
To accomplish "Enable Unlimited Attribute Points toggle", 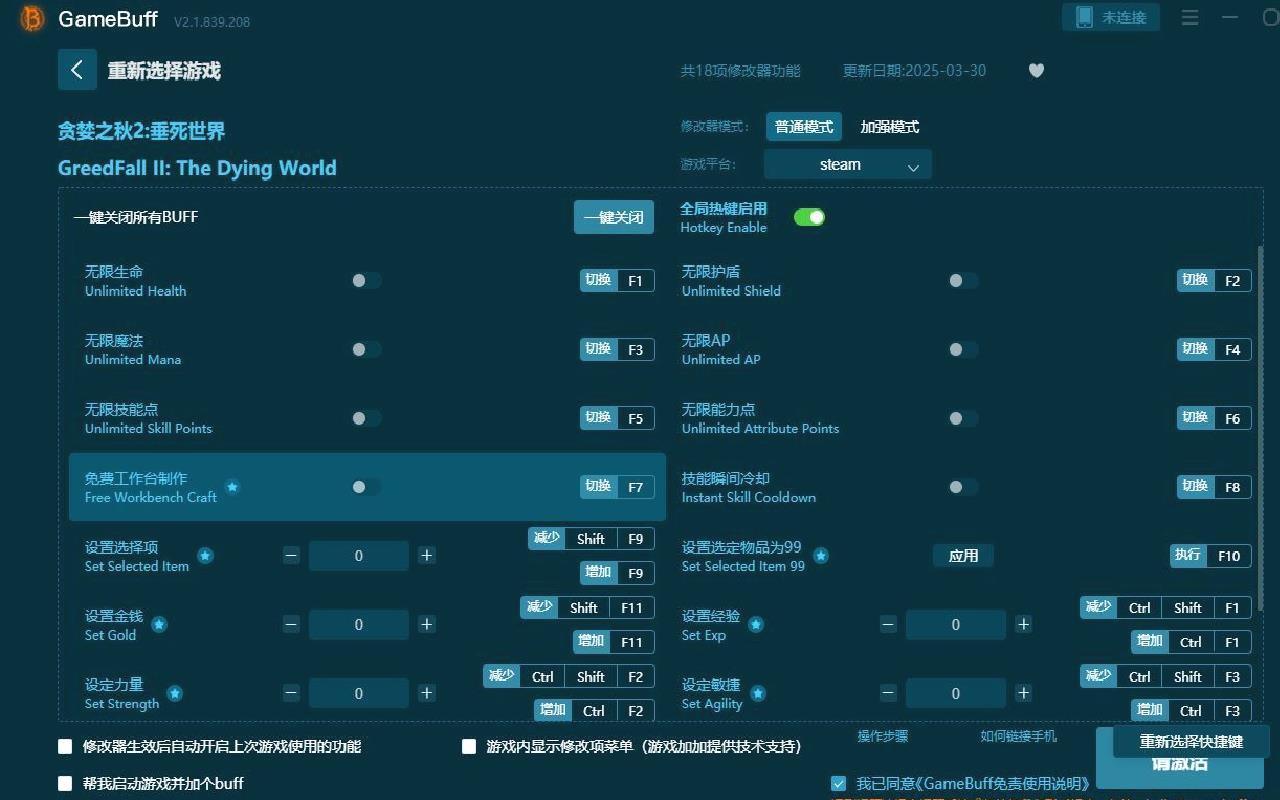I will [963, 418].
